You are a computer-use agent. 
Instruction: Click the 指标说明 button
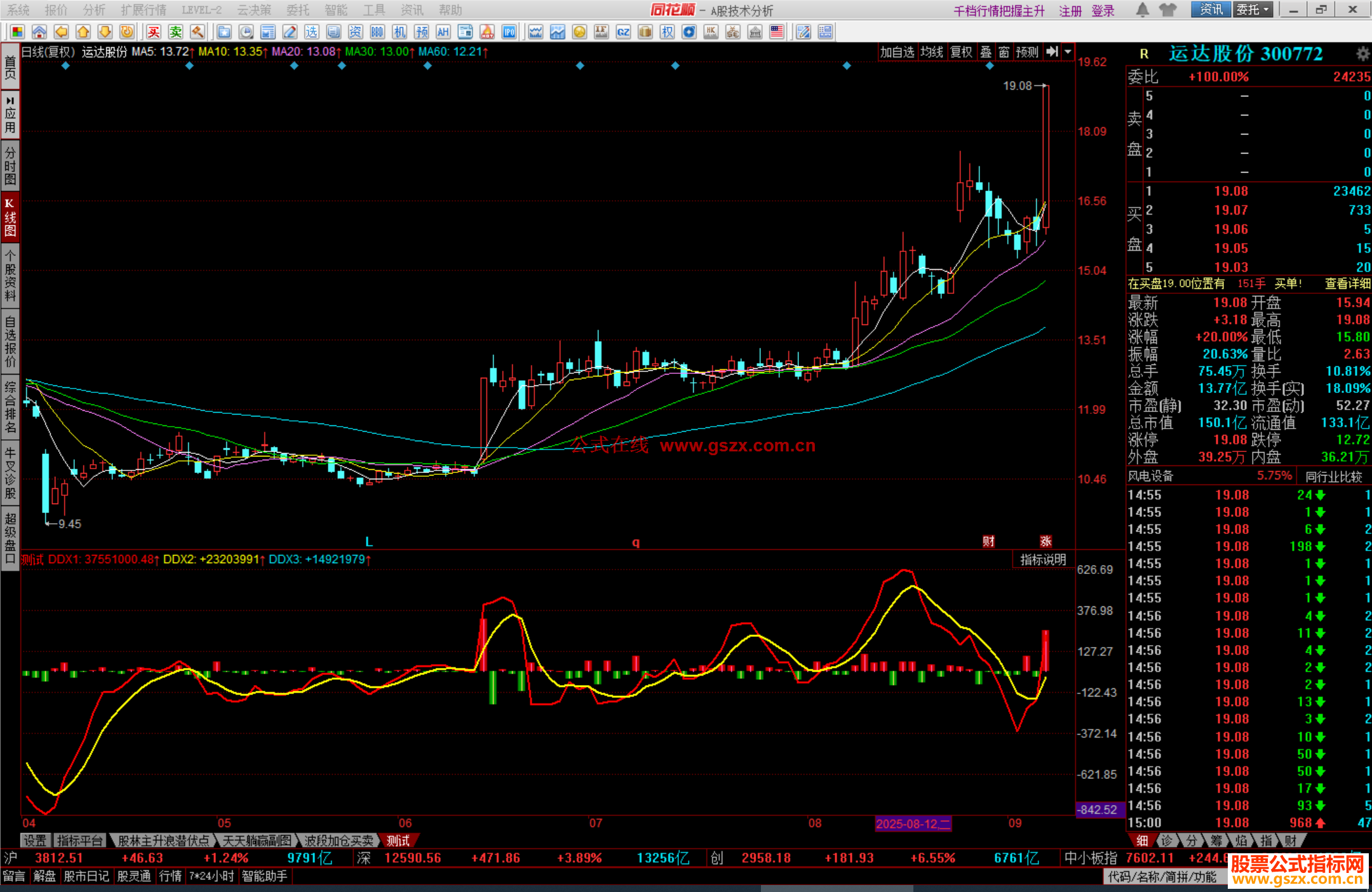click(x=1043, y=559)
